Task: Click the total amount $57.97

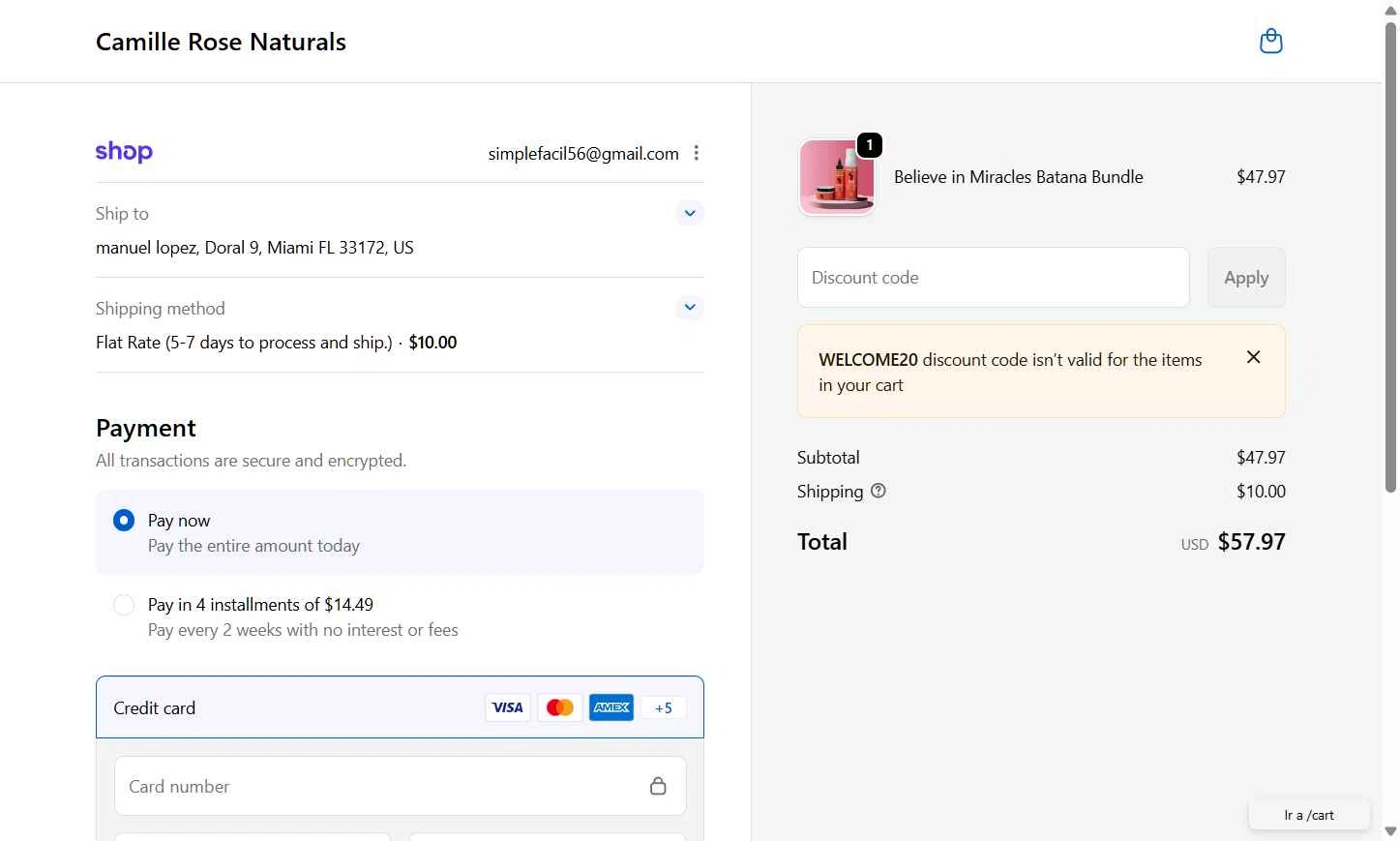Action: [x=1251, y=542]
